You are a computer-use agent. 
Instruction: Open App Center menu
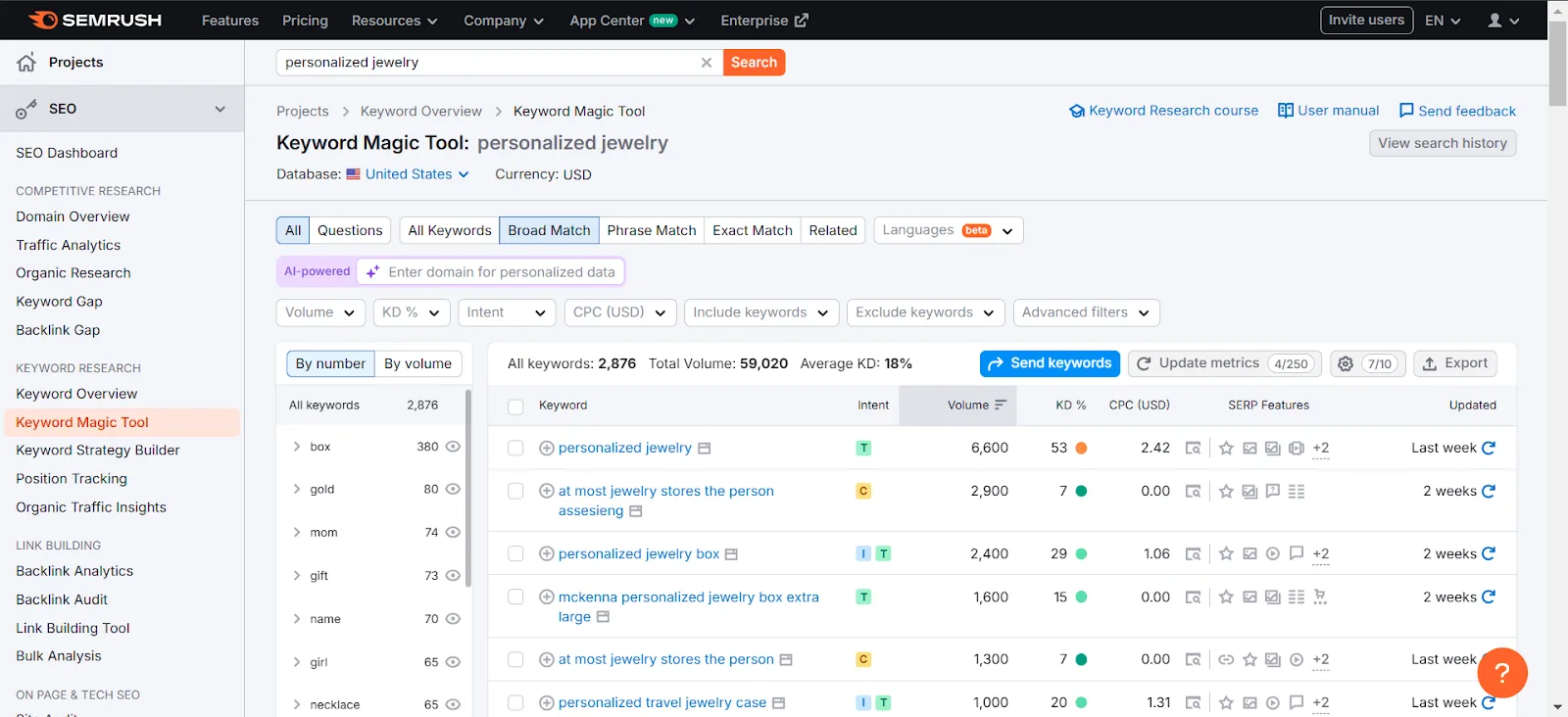click(632, 21)
